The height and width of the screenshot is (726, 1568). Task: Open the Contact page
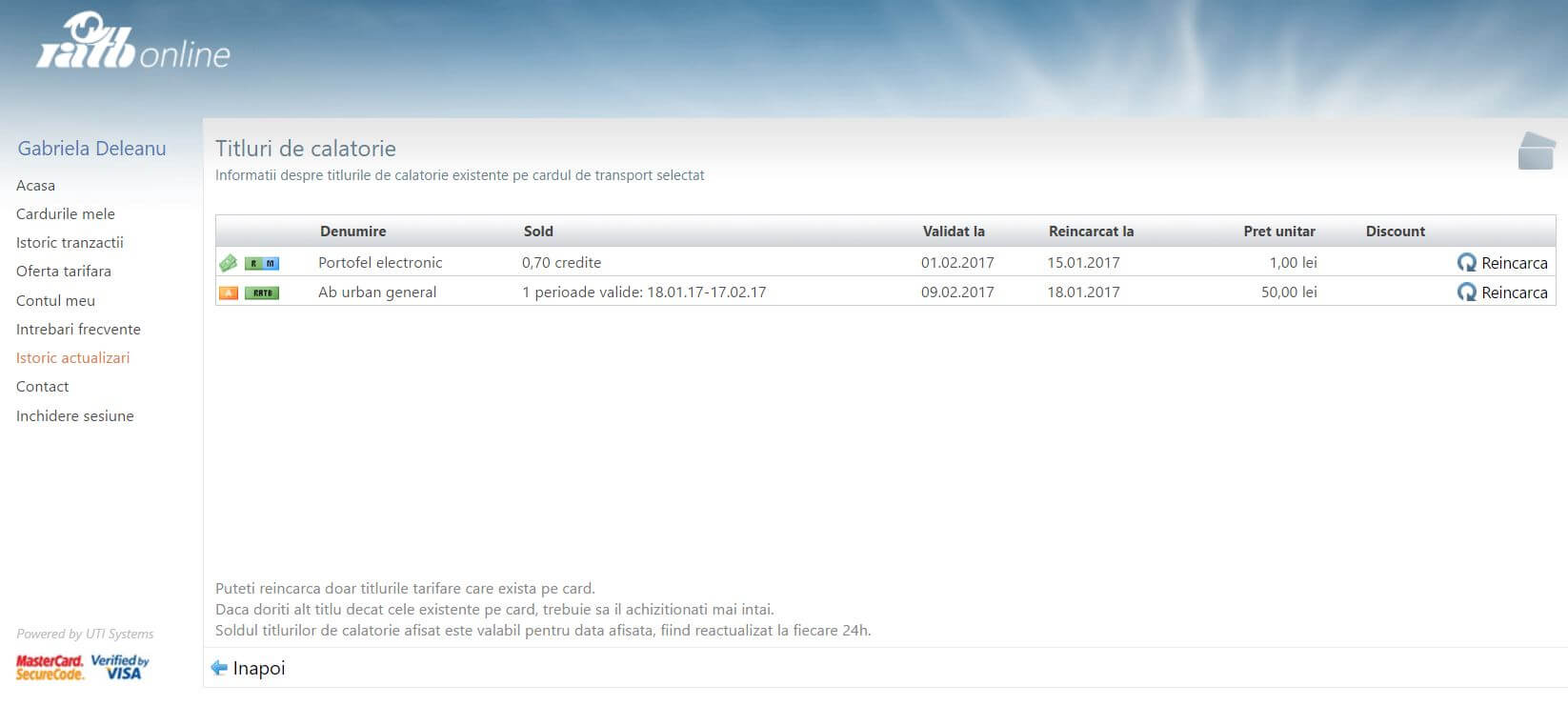click(x=43, y=387)
